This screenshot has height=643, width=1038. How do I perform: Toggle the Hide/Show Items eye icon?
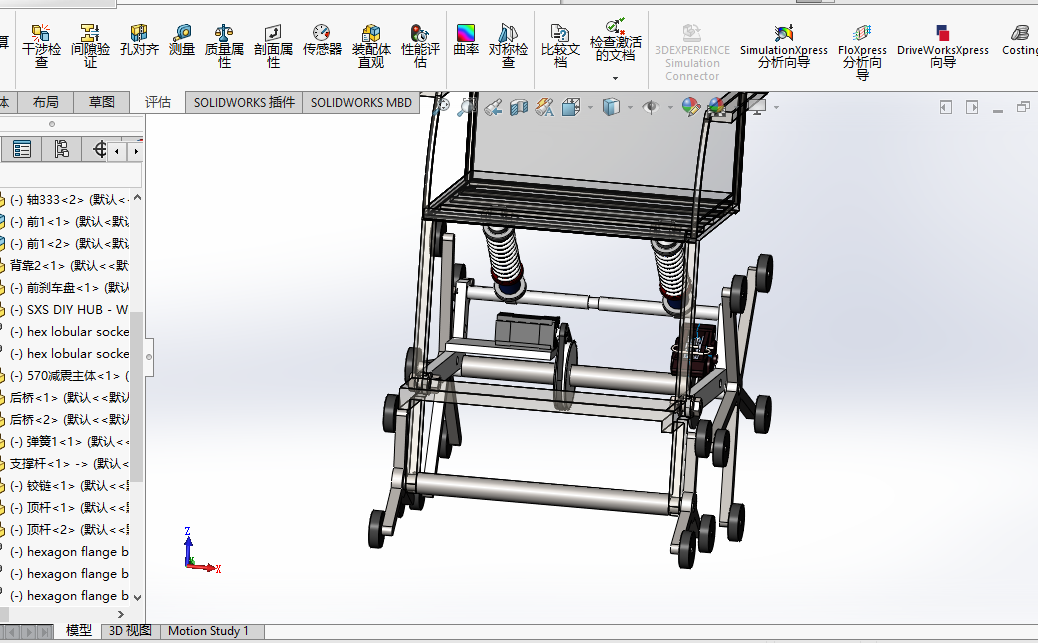651,107
